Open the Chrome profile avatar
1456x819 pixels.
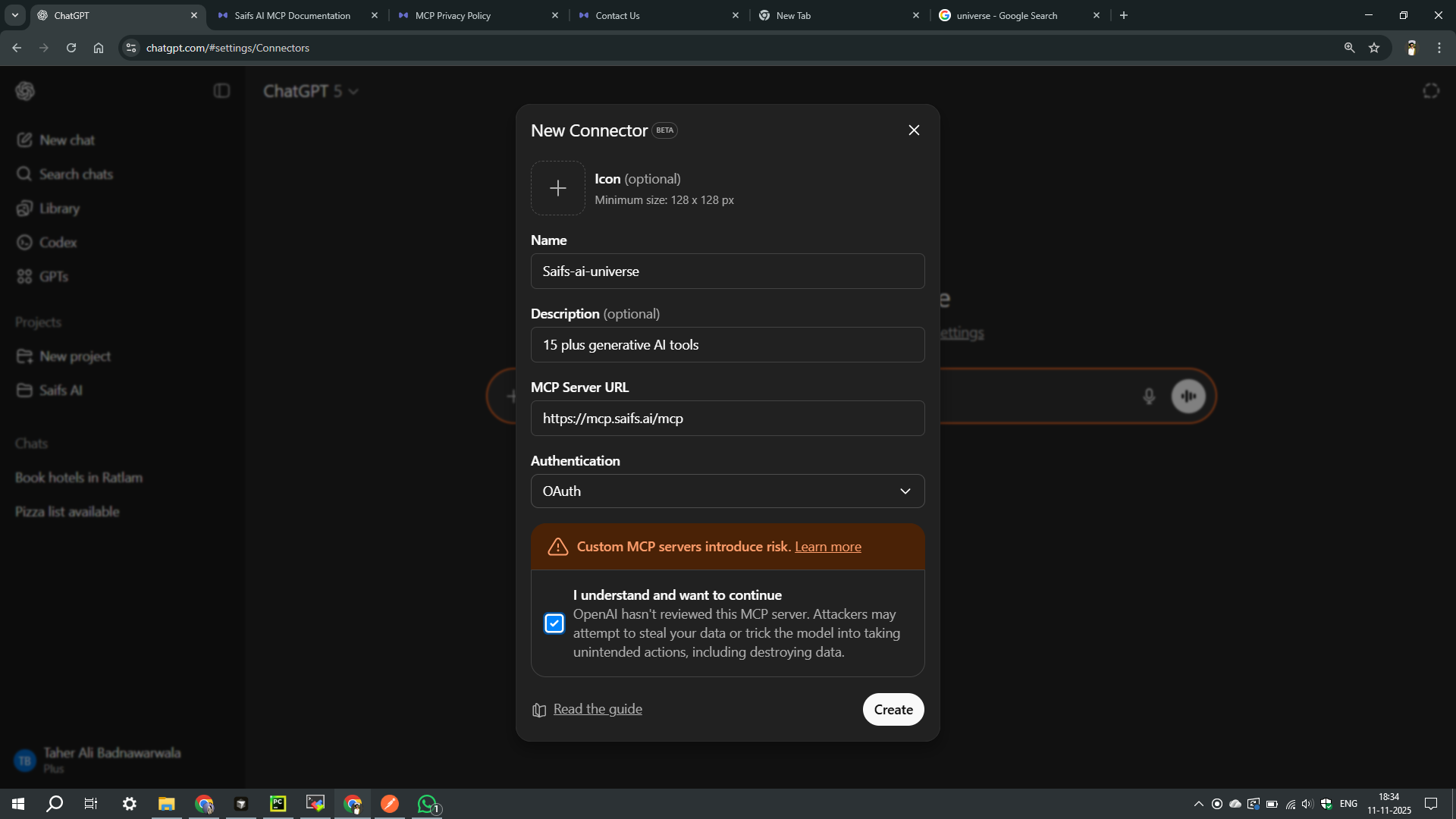[x=1411, y=48]
